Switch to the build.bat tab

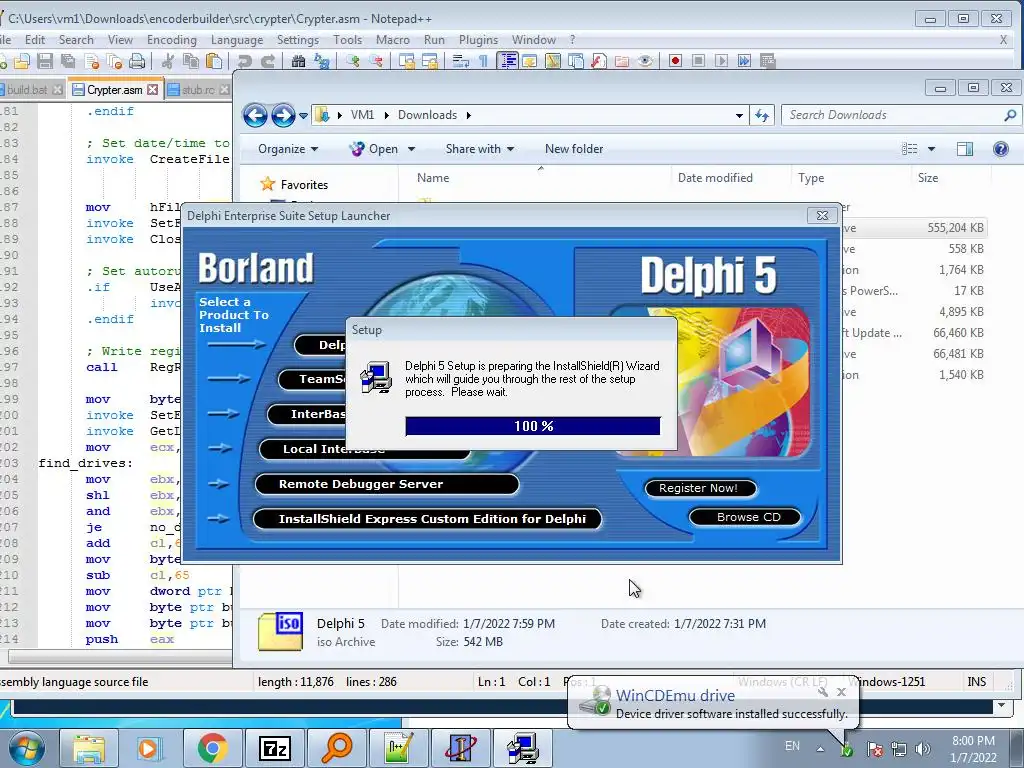click(27, 89)
